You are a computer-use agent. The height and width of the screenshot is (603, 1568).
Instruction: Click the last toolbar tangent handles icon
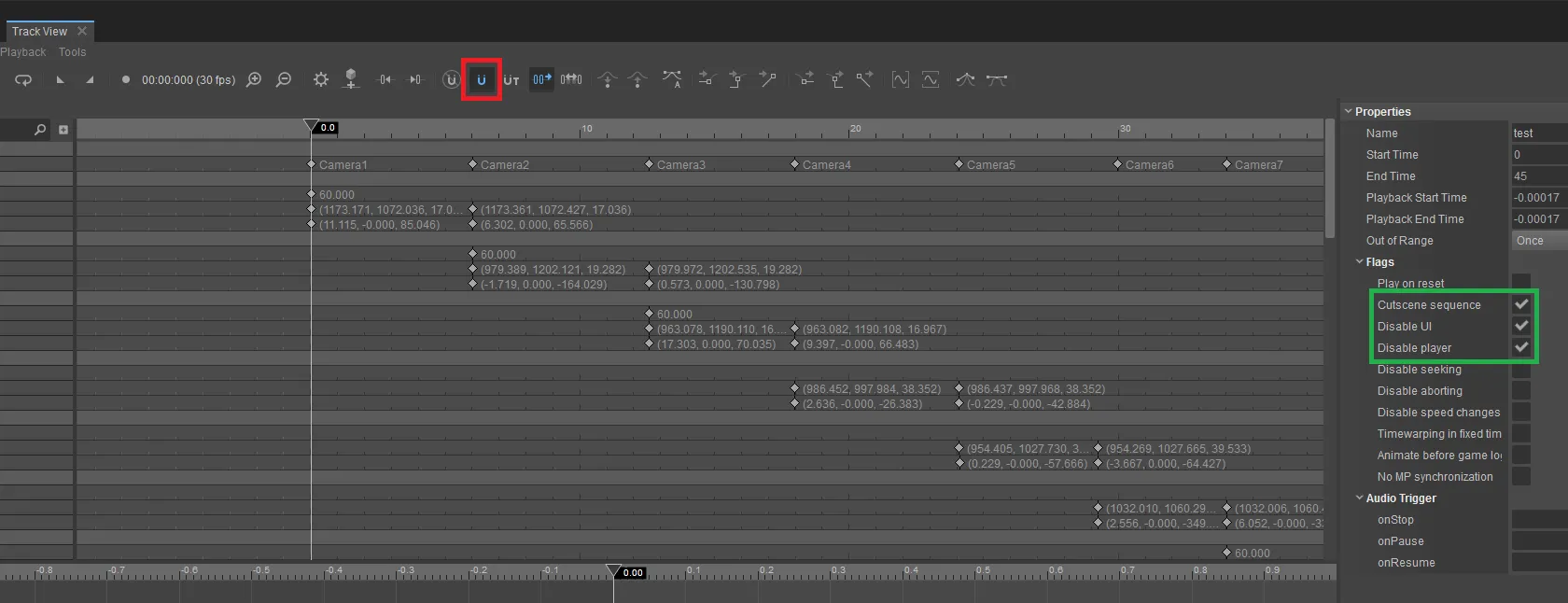click(x=997, y=80)
